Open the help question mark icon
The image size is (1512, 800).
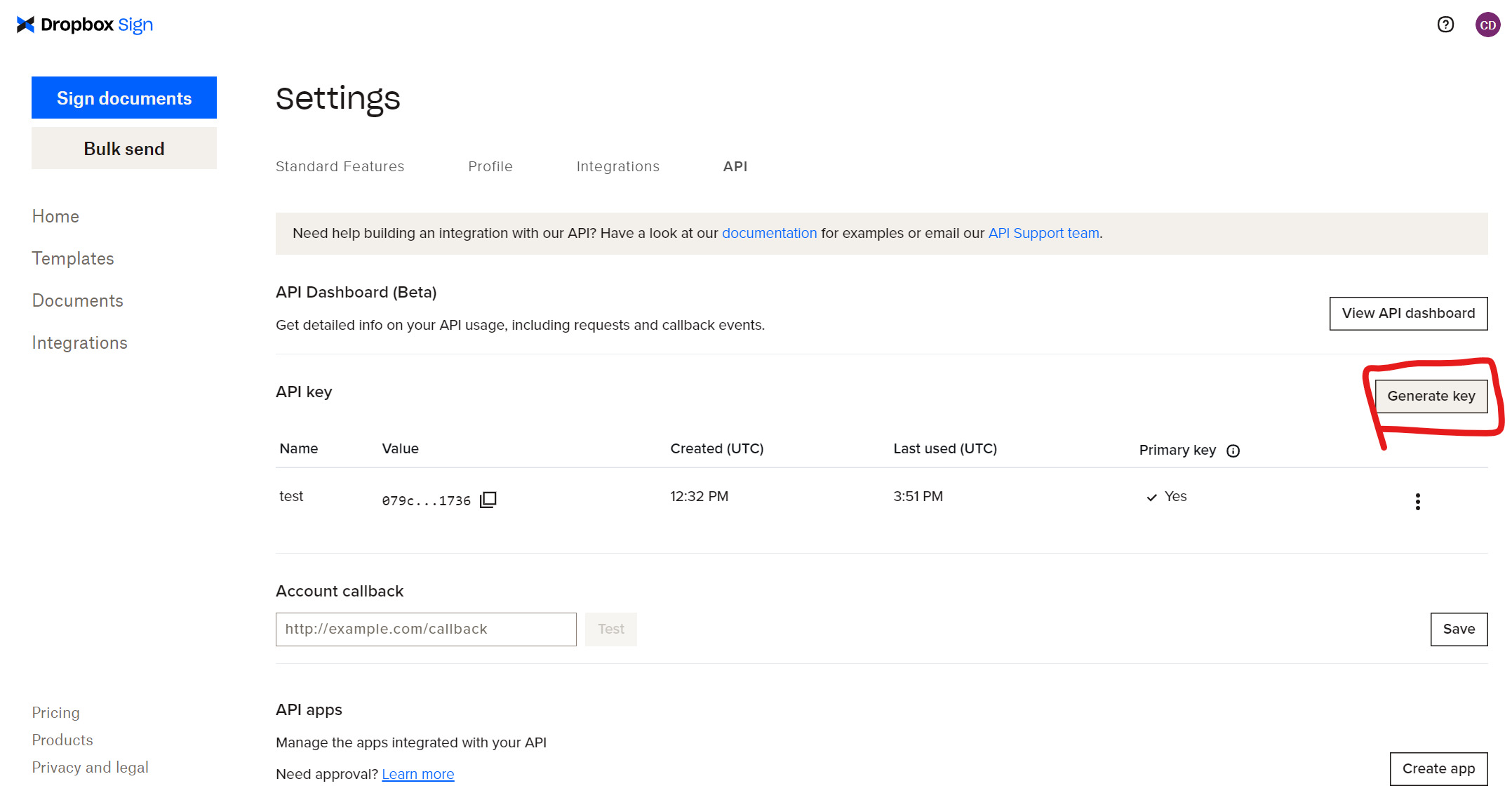click(x=1445, y=25)
